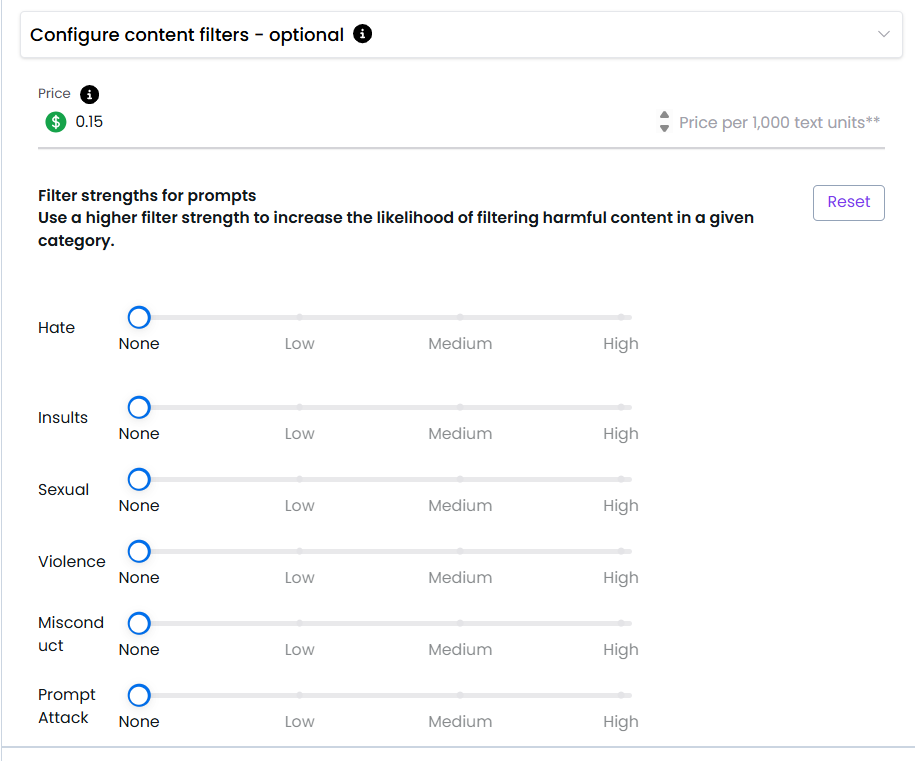Viewport: 915px width, 761px height.
Task: Click the Prompt Attack slider handle
Action: [139, 696]
